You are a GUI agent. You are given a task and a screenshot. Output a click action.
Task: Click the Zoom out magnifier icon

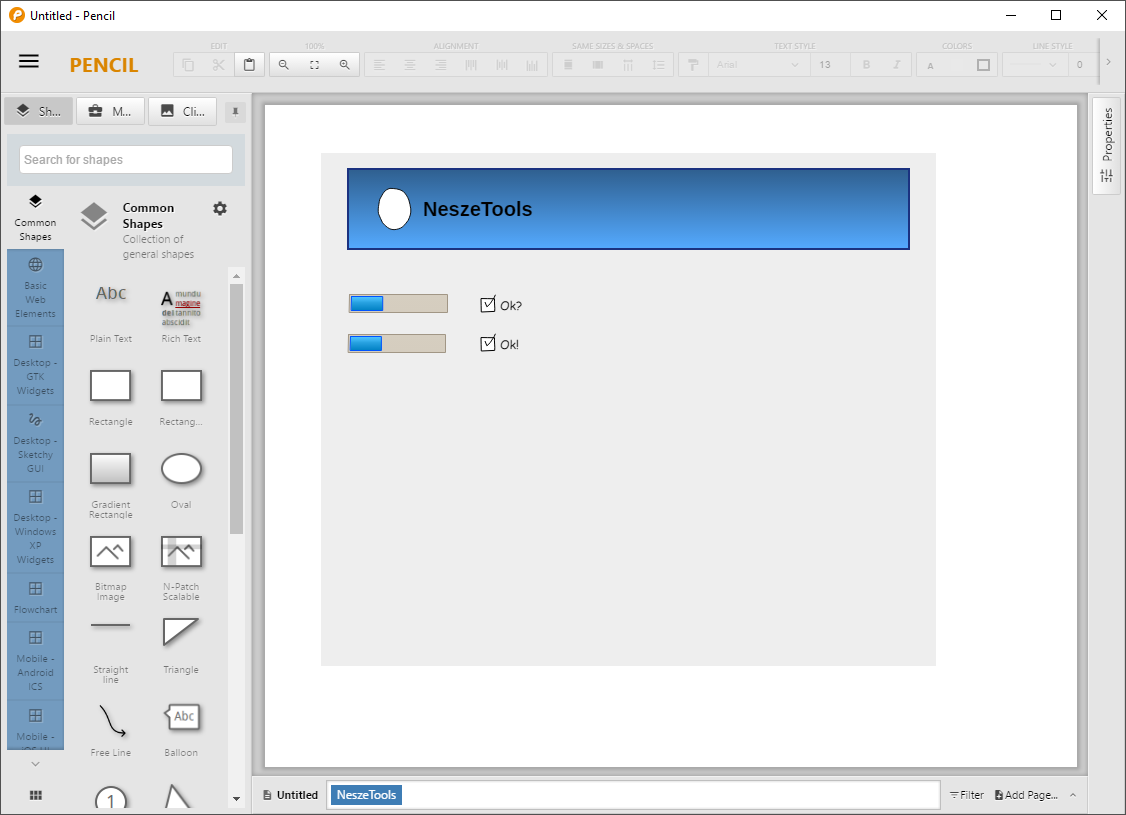284,65
